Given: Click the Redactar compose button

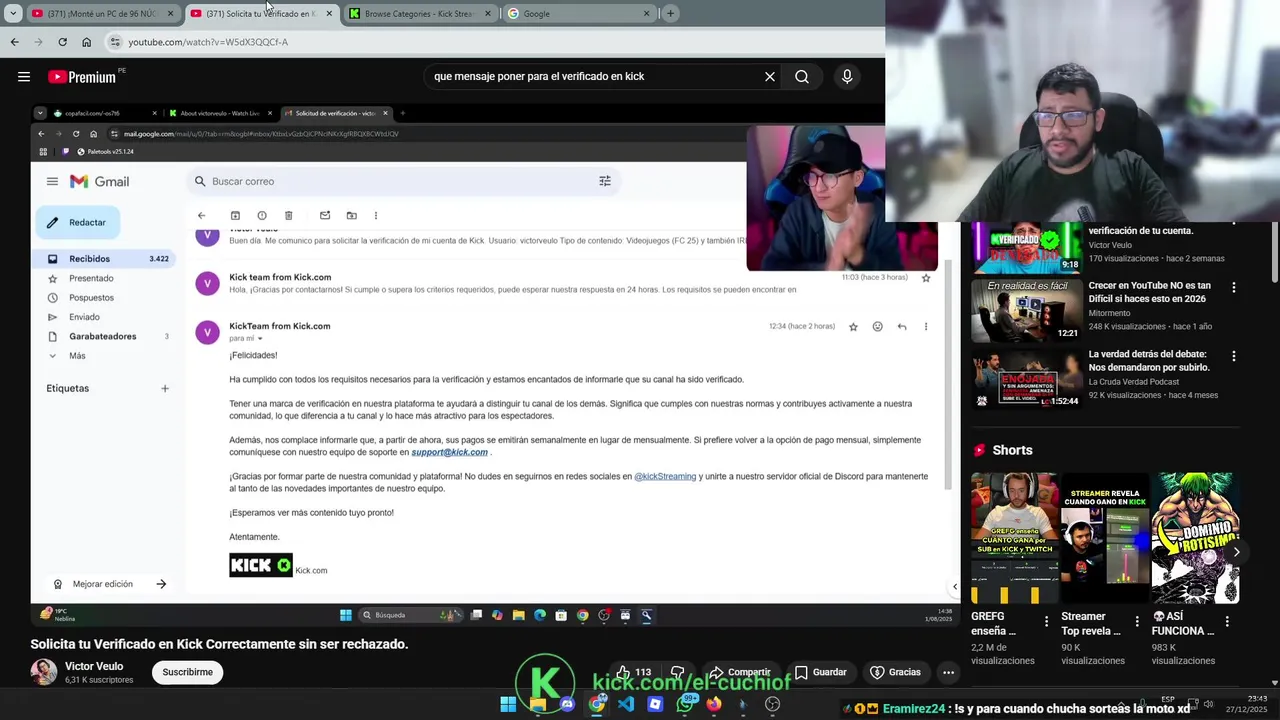Looking at the screenshot, I should pyautogui.click(x=77, y=222).
